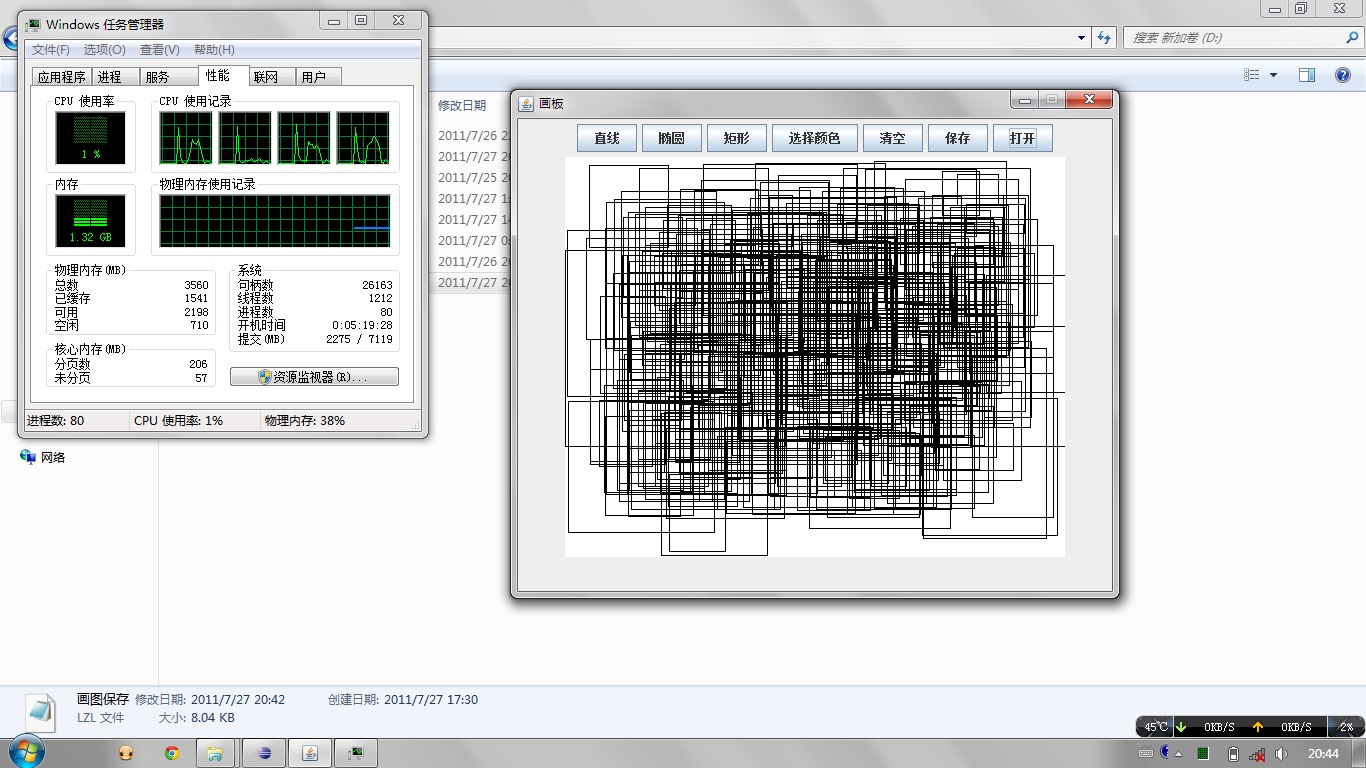
Task: Open the 选择颜色 color chooser
Action: point(814,138)
